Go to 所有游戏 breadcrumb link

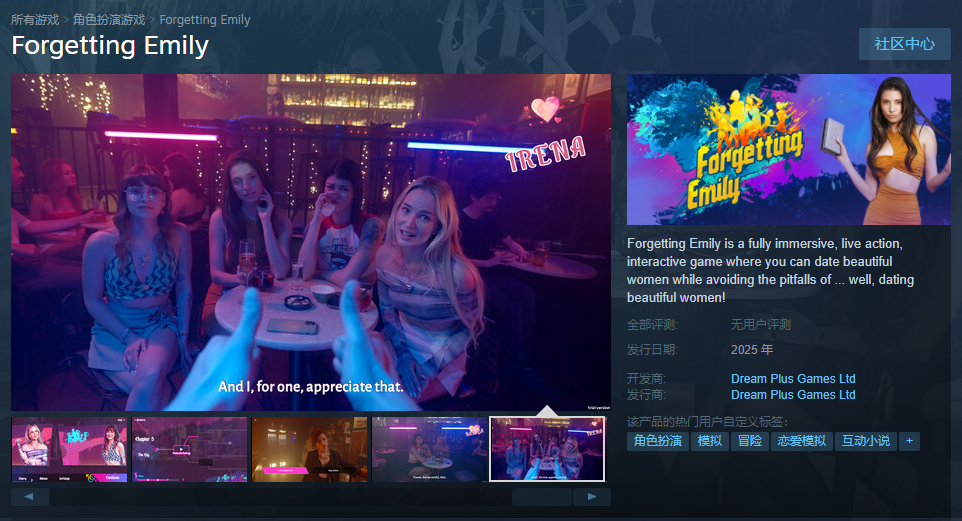[35, 20]
